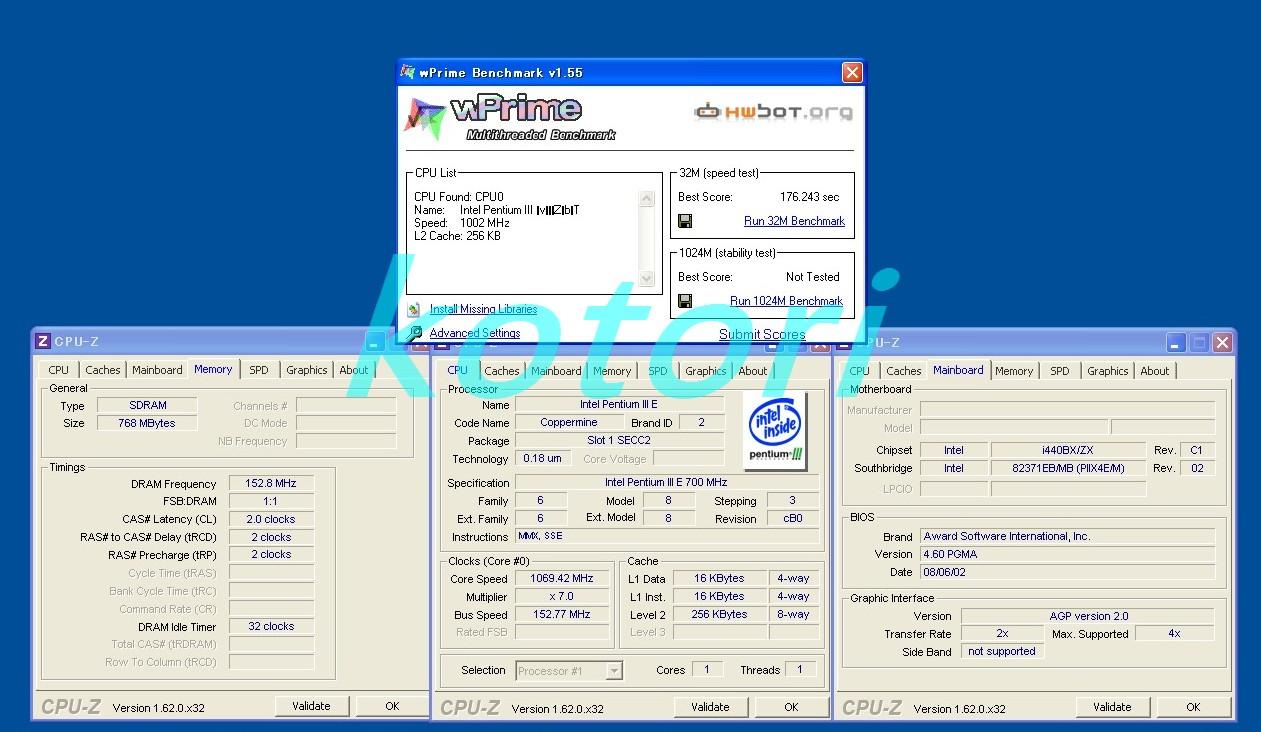Minimize the right CPU-Z window
This screenshot has width=1261, height=732.
(1176, 343)
